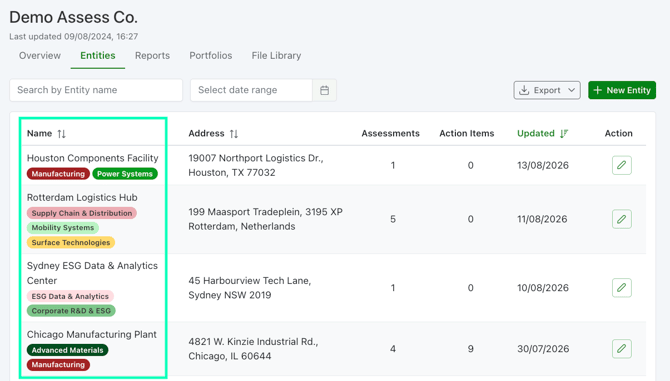
Task: Click the updated date 11/08/2026
Action: pyautogui.click(x=542, y=219)
